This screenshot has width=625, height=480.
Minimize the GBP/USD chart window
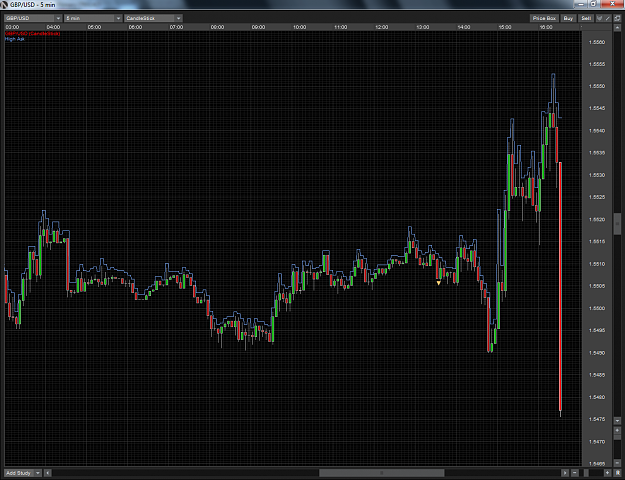coord(581,4)
